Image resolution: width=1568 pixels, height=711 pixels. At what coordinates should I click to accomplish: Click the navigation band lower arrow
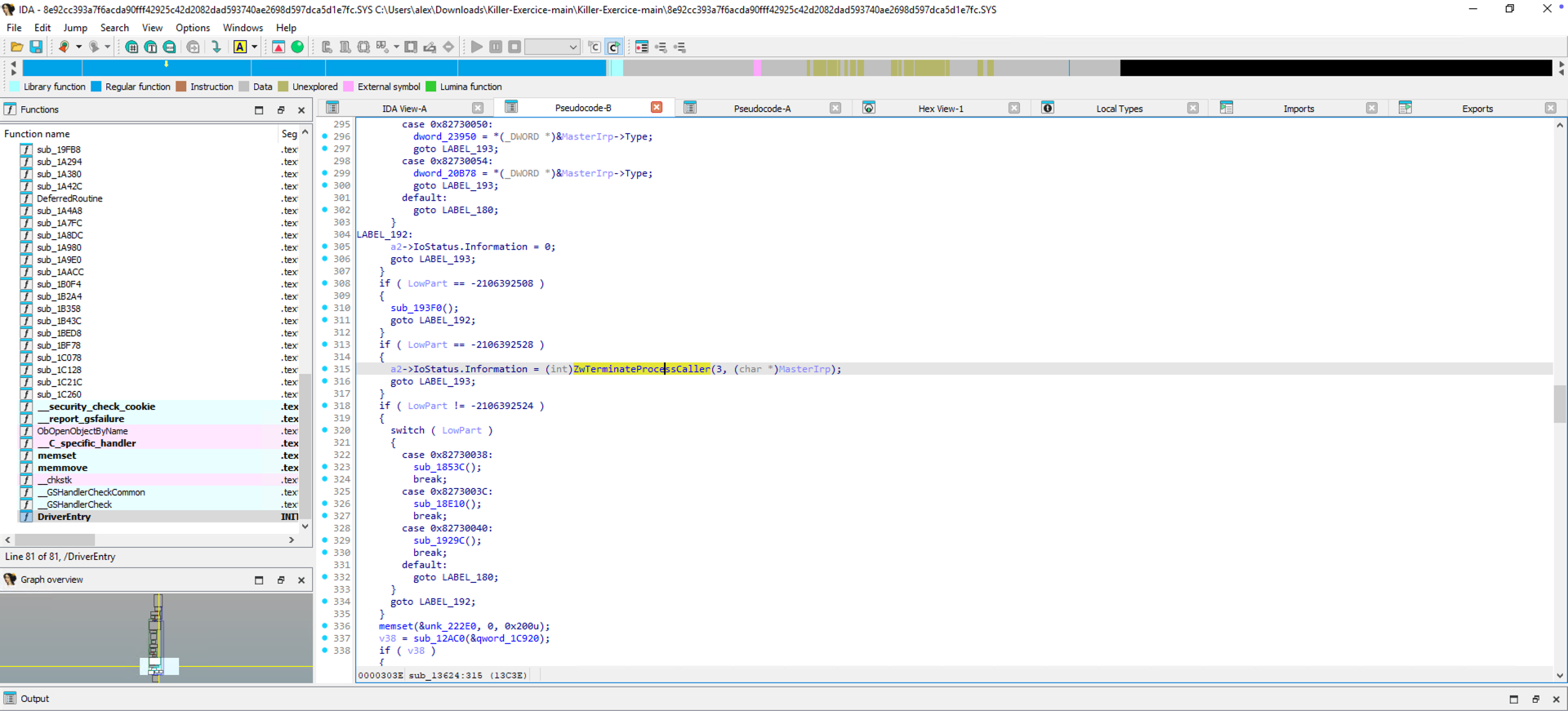coord(13,73)
